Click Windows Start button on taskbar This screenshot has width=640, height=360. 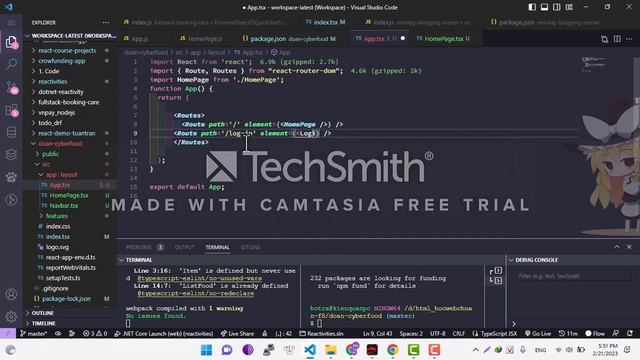(x=207, y=350)
